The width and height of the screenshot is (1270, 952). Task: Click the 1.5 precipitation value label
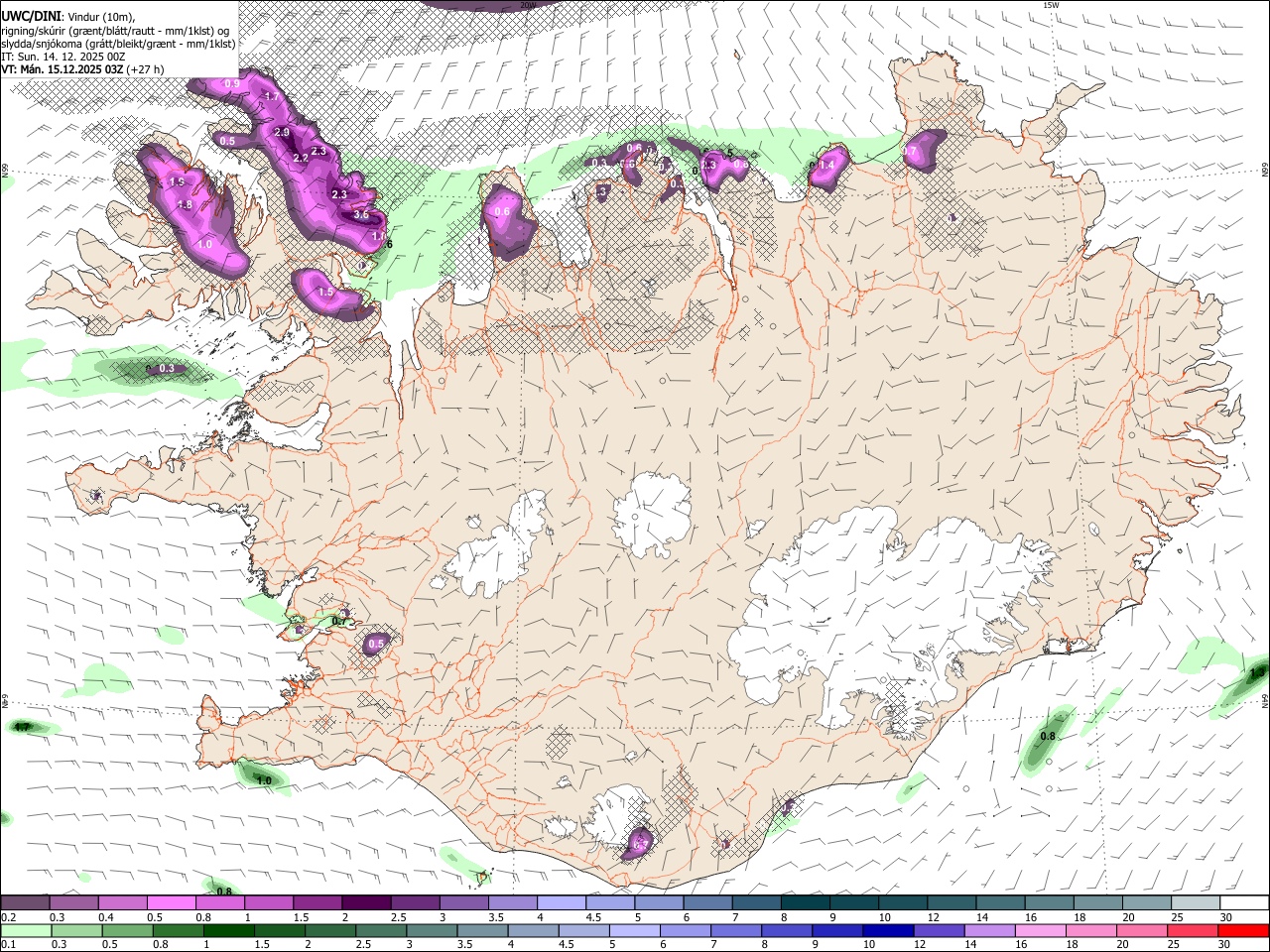coord(325,293)
